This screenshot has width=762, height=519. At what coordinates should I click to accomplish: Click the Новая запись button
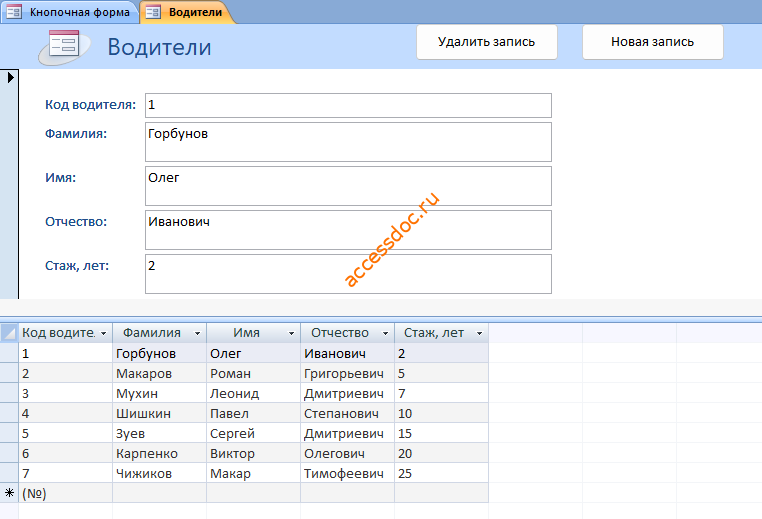tap(653, 42)
